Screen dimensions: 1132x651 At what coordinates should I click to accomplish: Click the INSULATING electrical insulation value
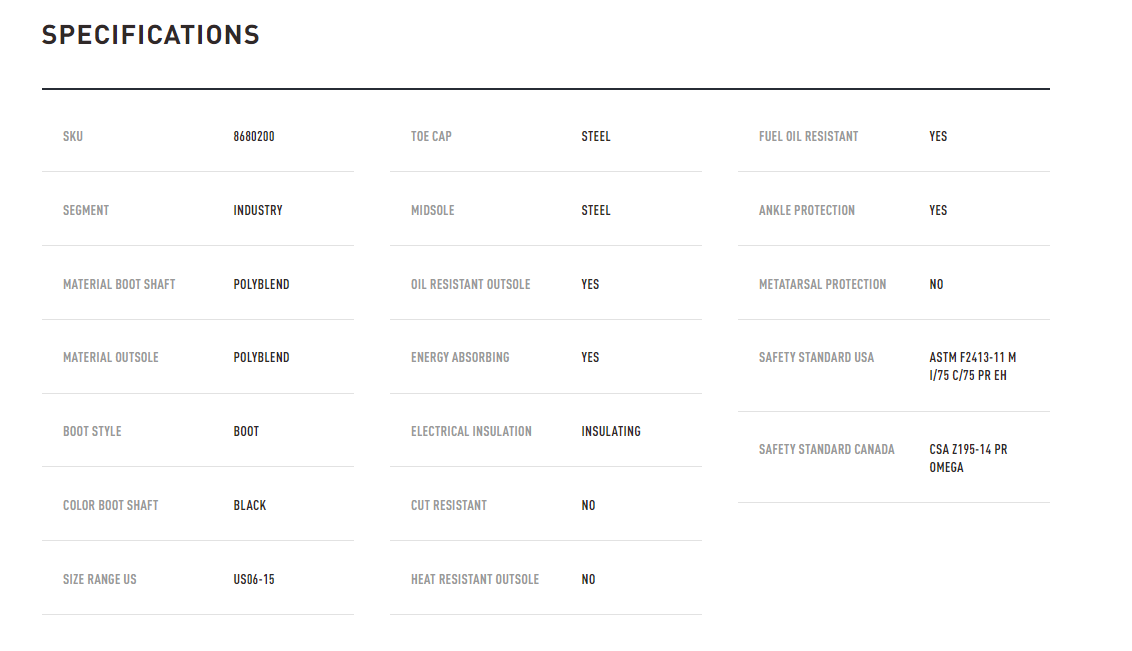(x=611, y=431)
